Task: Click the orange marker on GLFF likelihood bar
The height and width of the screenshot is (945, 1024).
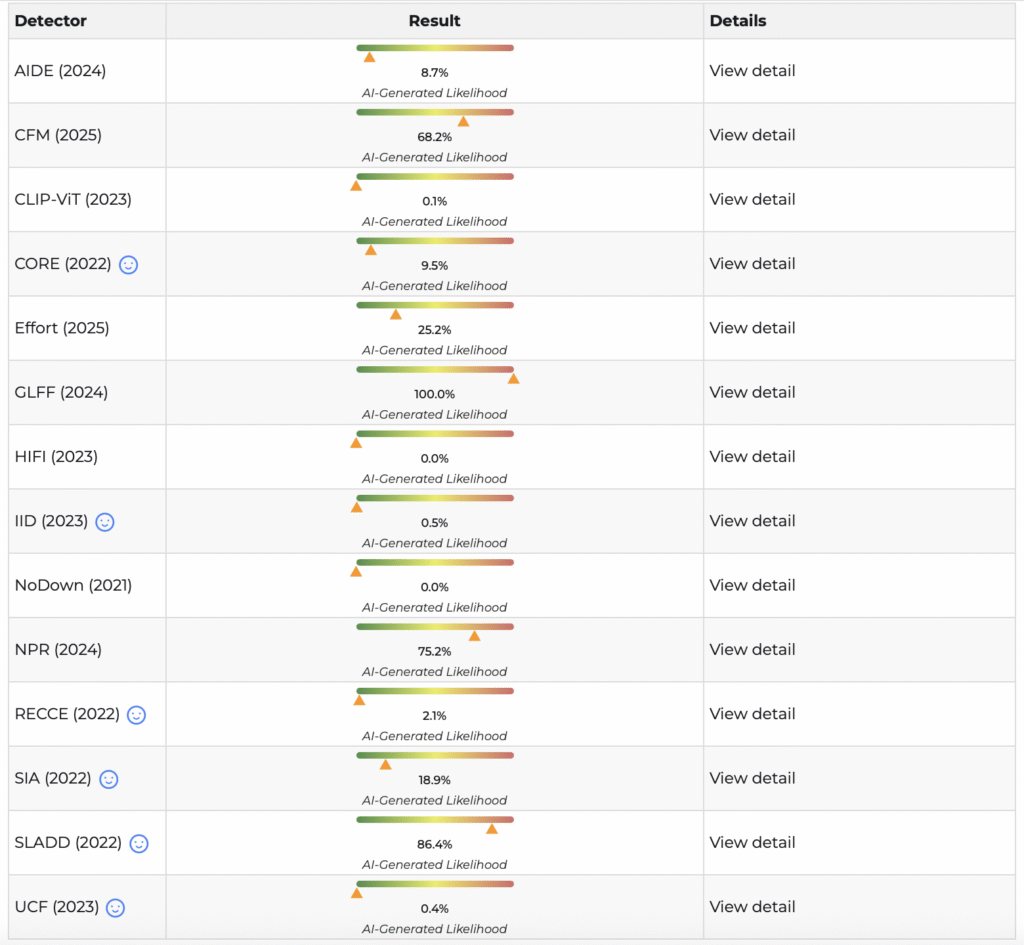Action: pyautogui.click(x=513, y=378)
